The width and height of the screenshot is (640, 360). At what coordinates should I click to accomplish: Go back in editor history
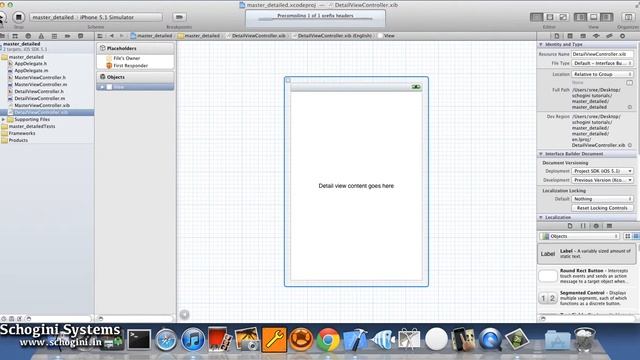pos(111,36)
